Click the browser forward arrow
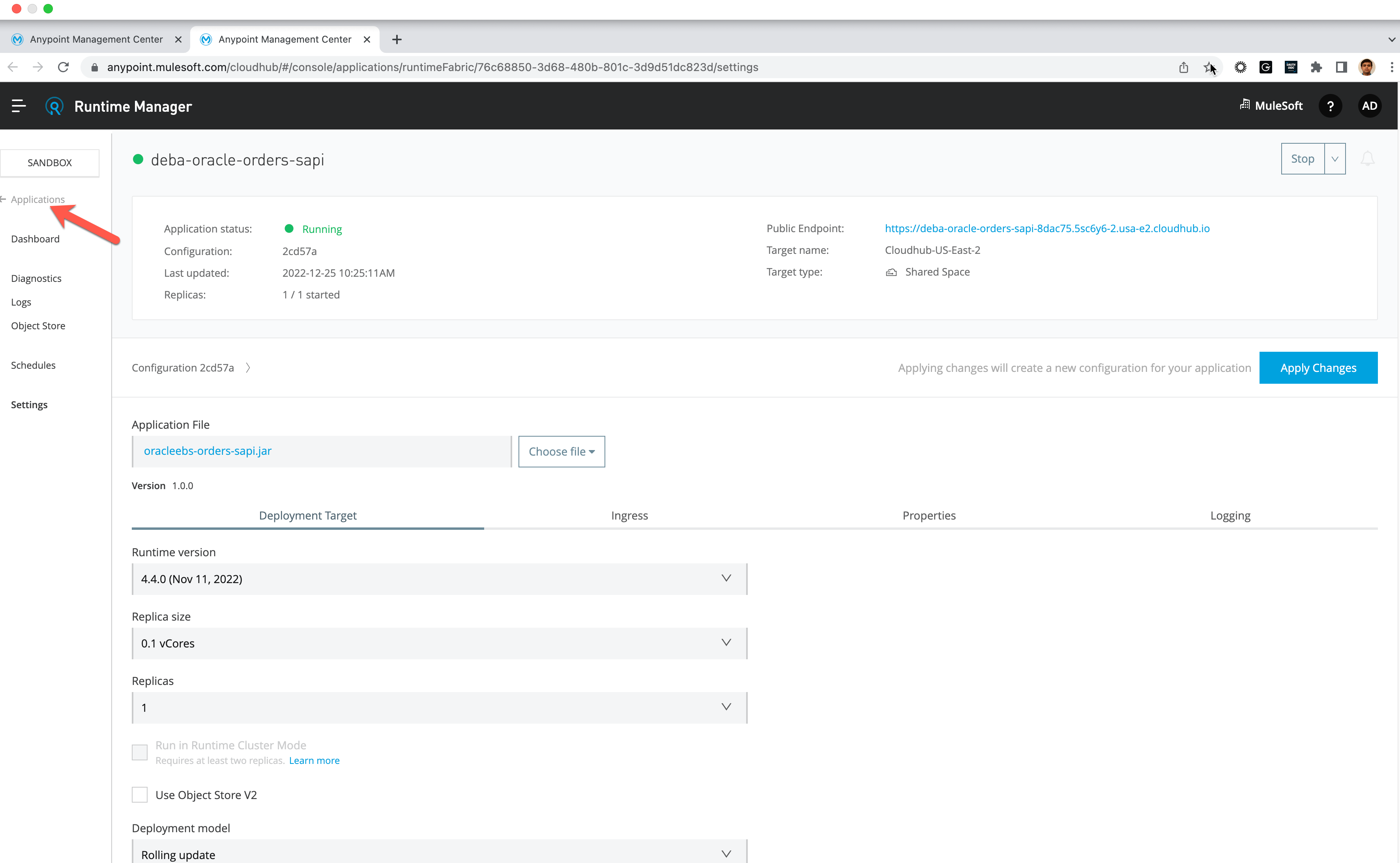The width and height of the screenshot is (1400, 863). point(37,68)
